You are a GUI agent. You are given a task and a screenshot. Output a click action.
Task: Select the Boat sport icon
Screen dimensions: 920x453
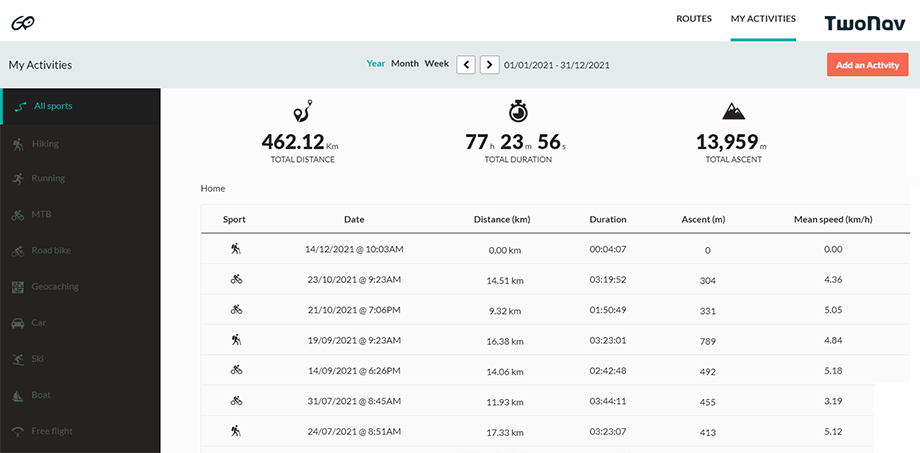pos(18,395)
